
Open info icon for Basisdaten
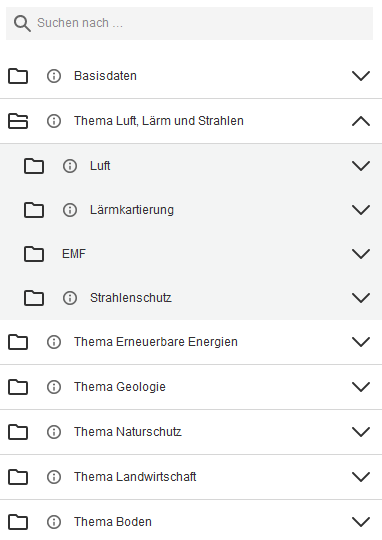click(54, 76)
